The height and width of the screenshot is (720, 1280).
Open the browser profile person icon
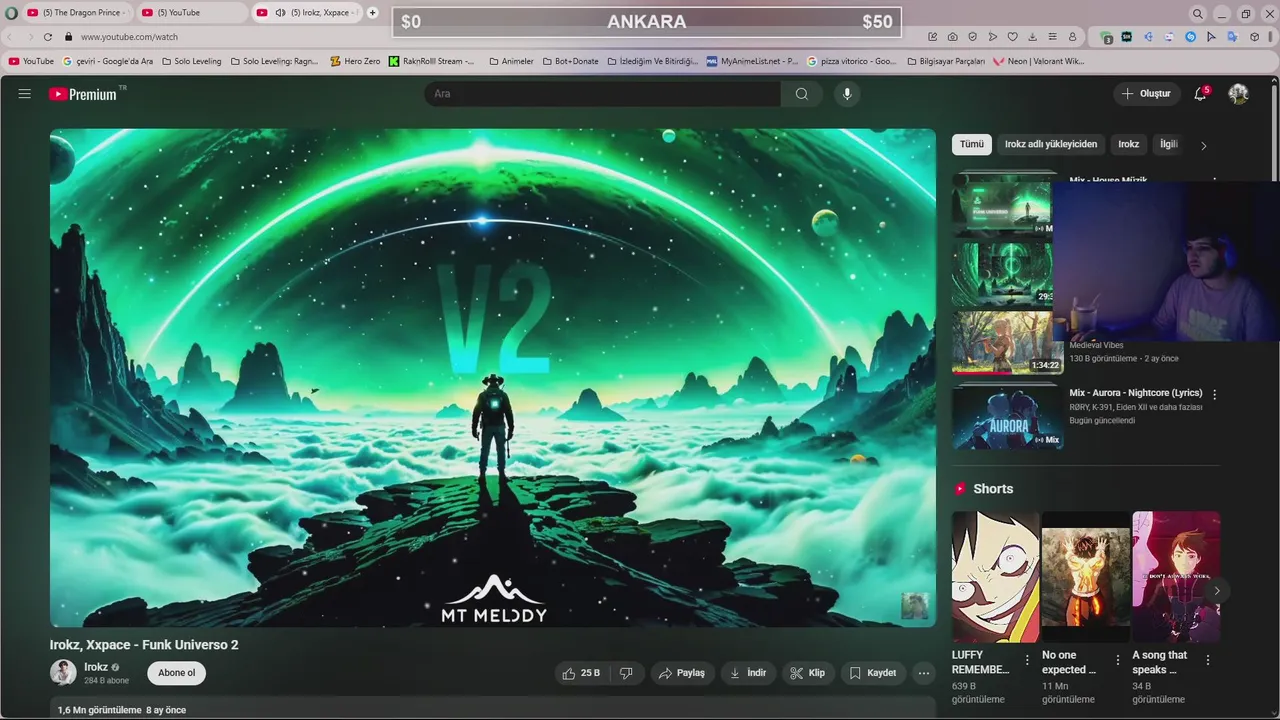click(x=1072, y=37)
